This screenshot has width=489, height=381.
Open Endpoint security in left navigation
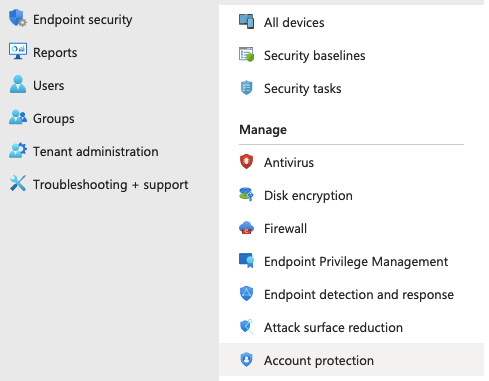(x=83, y=20)
